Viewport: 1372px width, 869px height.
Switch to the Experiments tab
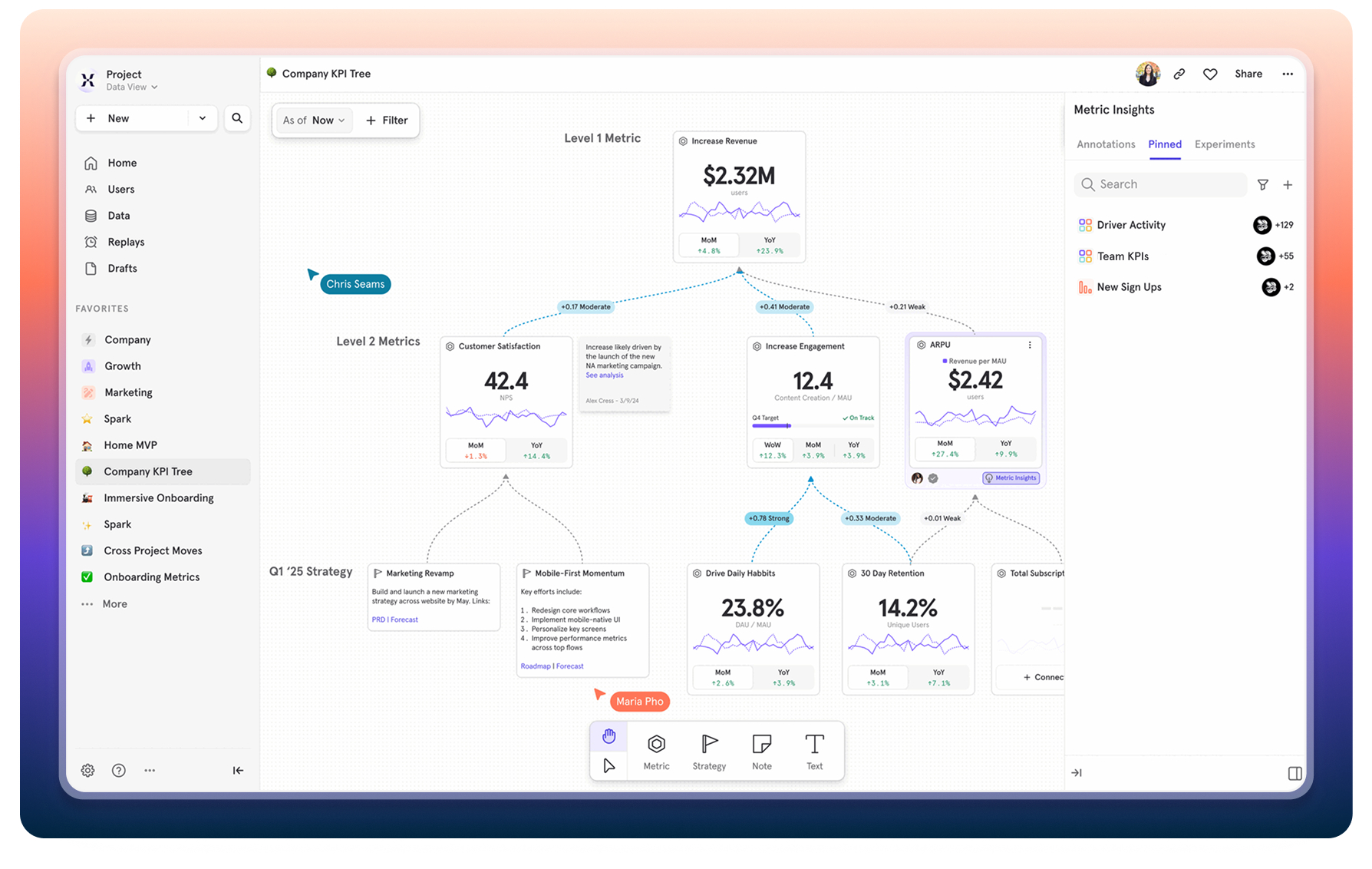(1225, 144)
